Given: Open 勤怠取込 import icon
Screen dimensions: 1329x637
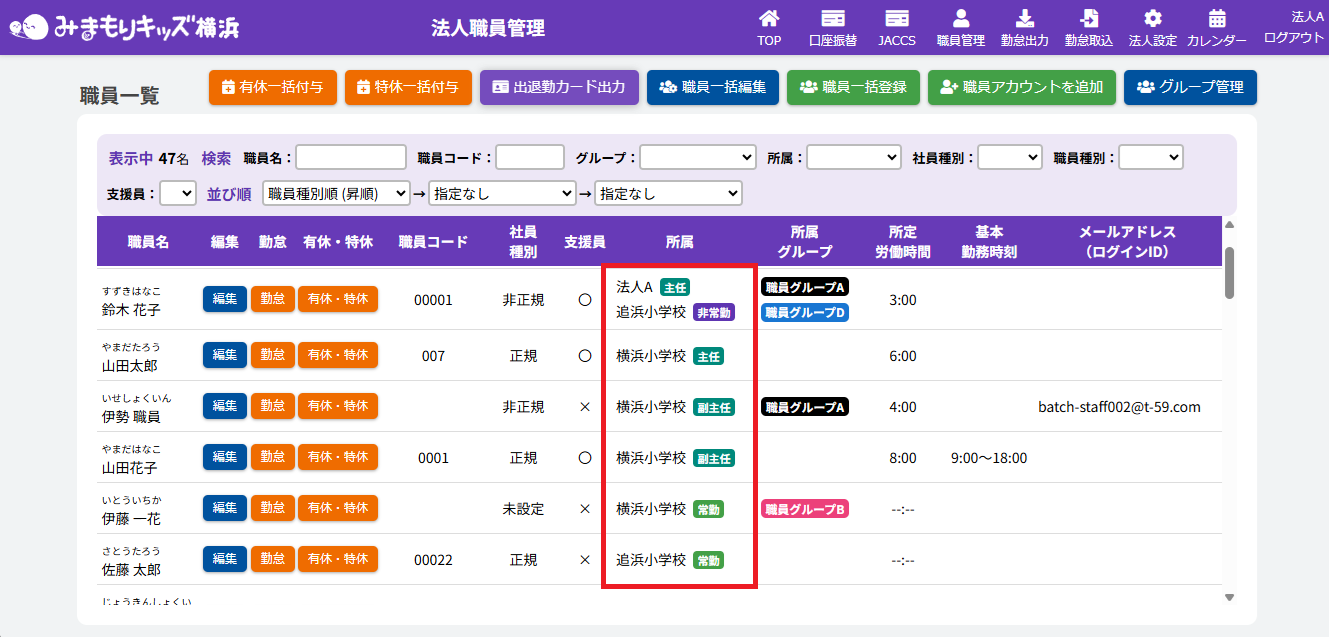Looking at the screenshot, I should tap(1089, 28).
